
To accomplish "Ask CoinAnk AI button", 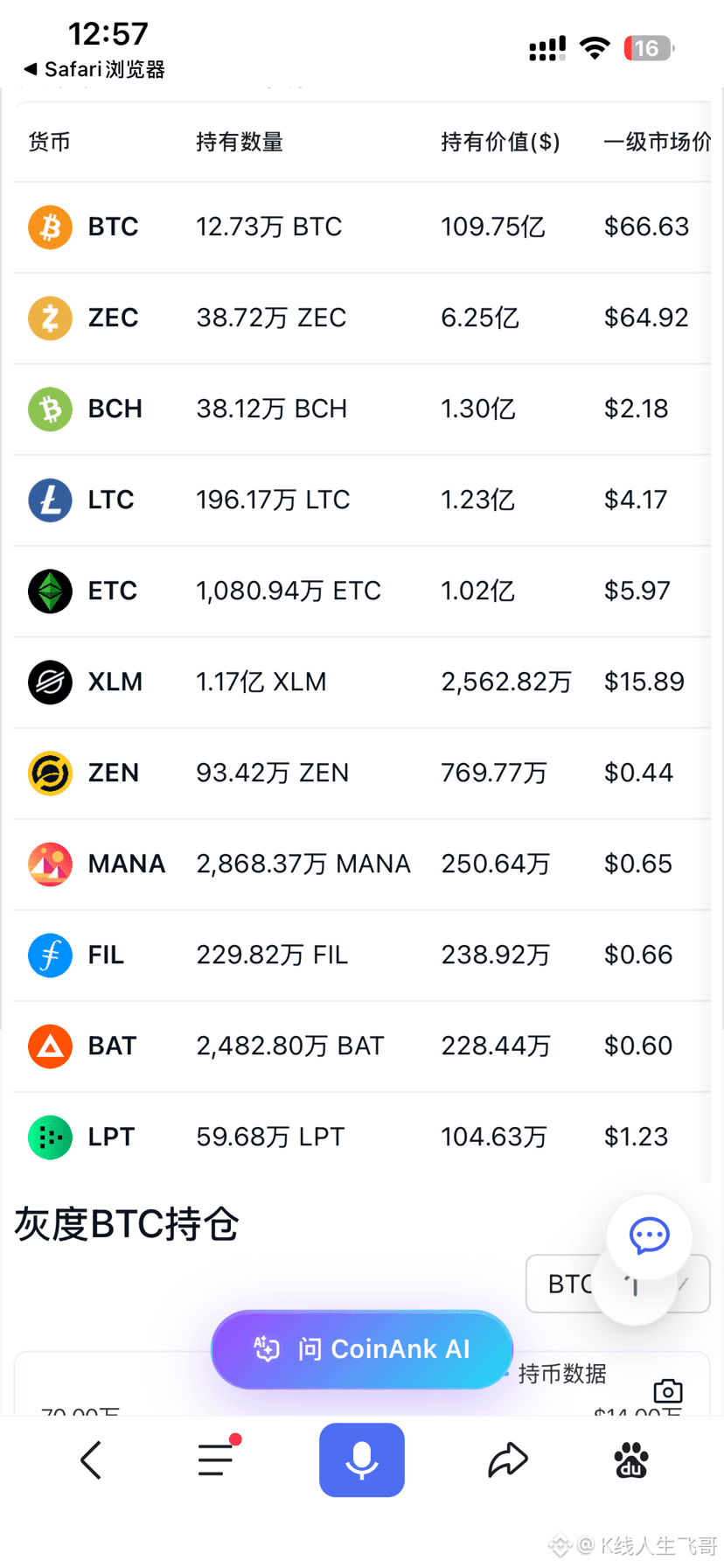I will pyautogui.click(x=362, y=1349).
